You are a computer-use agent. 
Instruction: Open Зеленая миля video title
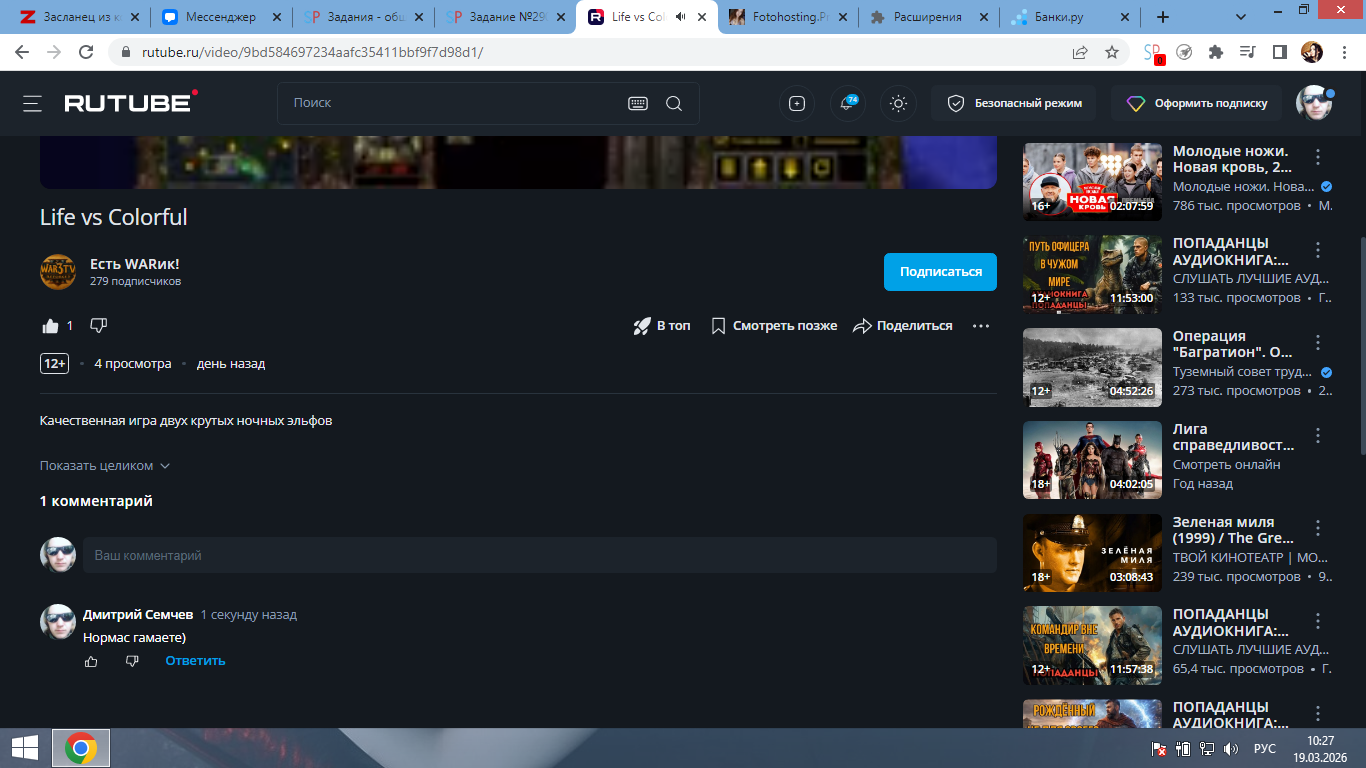(1233, 530)
